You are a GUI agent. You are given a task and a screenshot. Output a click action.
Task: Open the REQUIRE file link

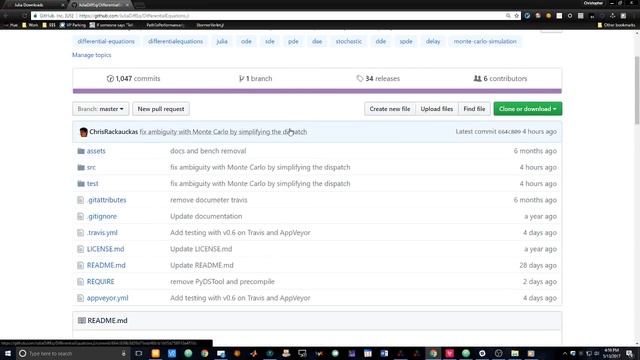tap(100, 282)
